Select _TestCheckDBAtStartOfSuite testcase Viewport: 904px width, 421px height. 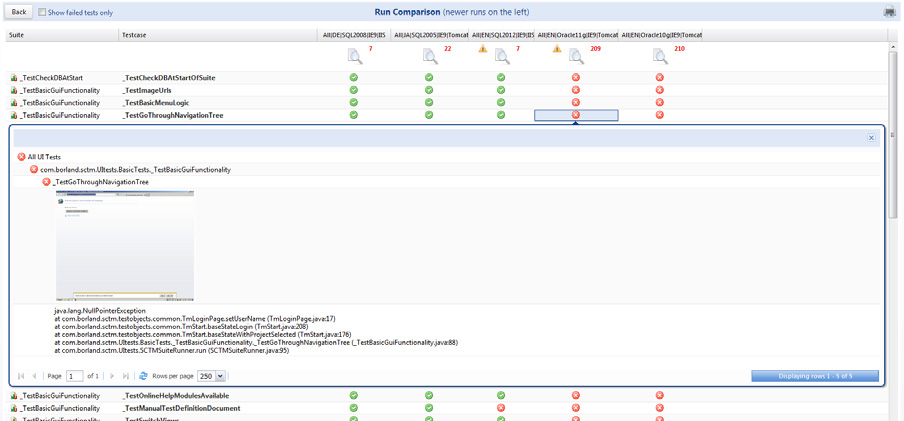point(169,78)
